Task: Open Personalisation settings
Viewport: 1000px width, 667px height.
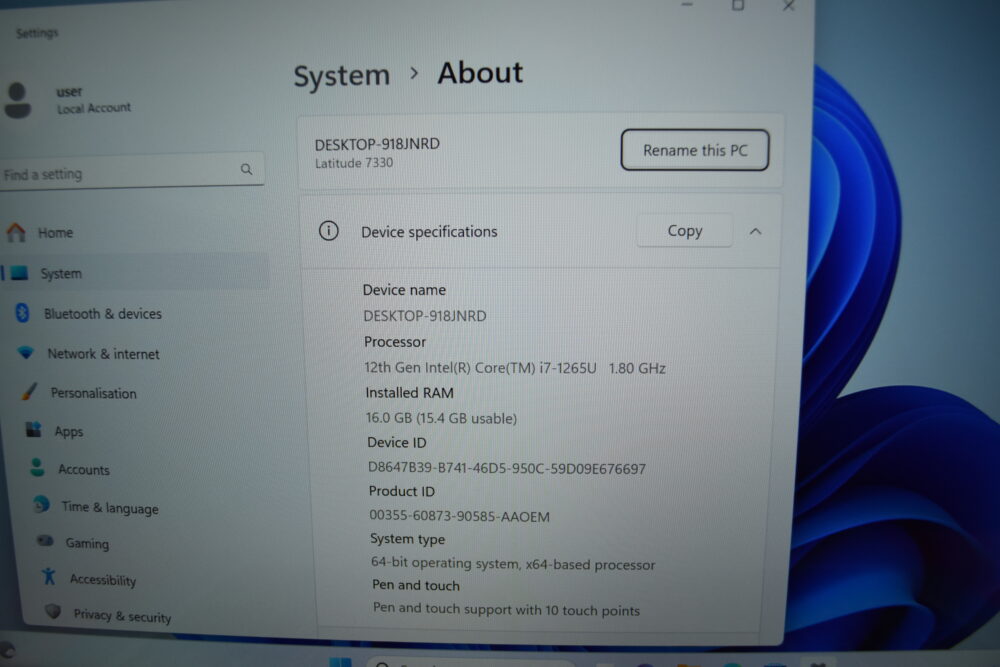Action: (x=94, y=393)
